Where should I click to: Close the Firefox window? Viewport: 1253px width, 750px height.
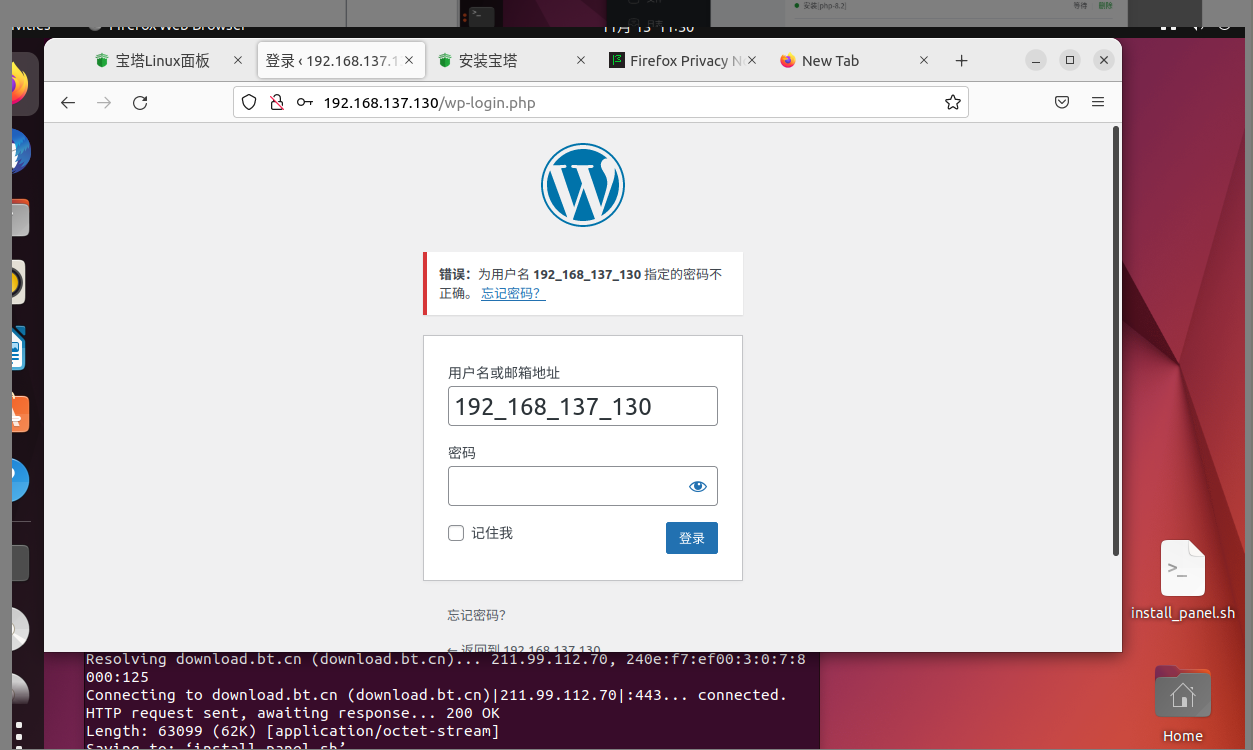pos(1103,61)
